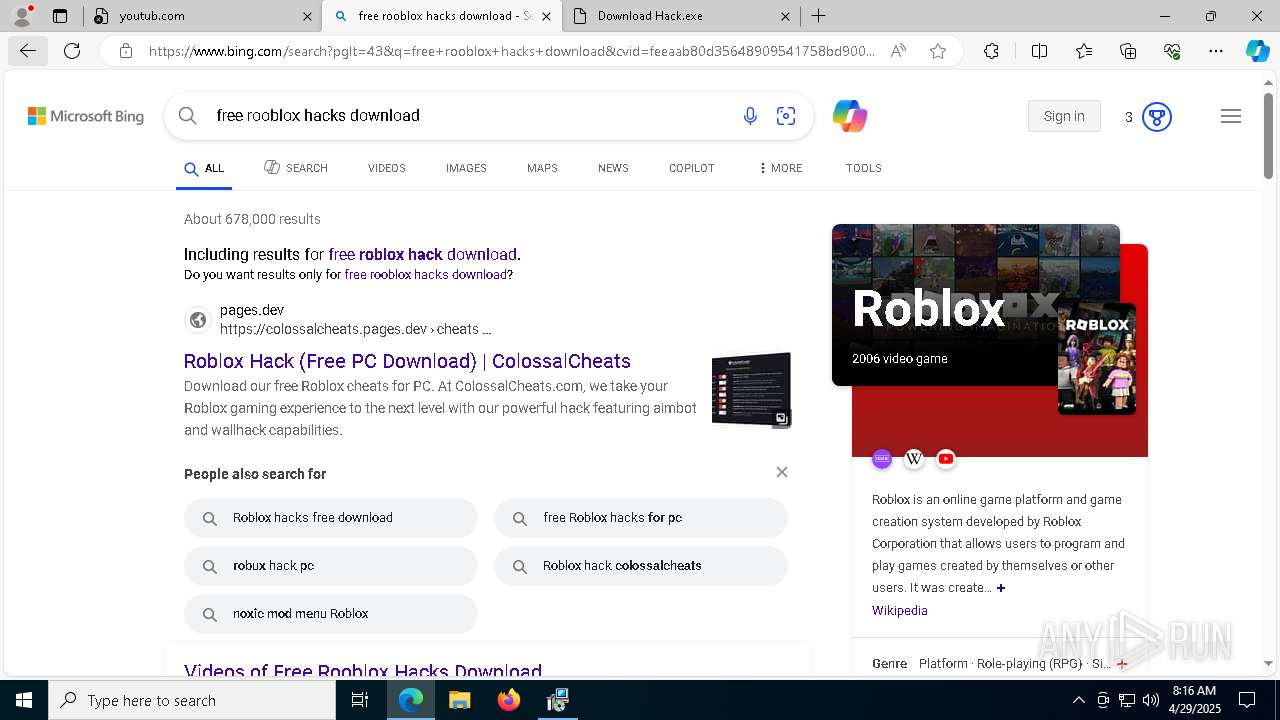Click the Bing search input field
1280x720 pixels.
point(470,116)
